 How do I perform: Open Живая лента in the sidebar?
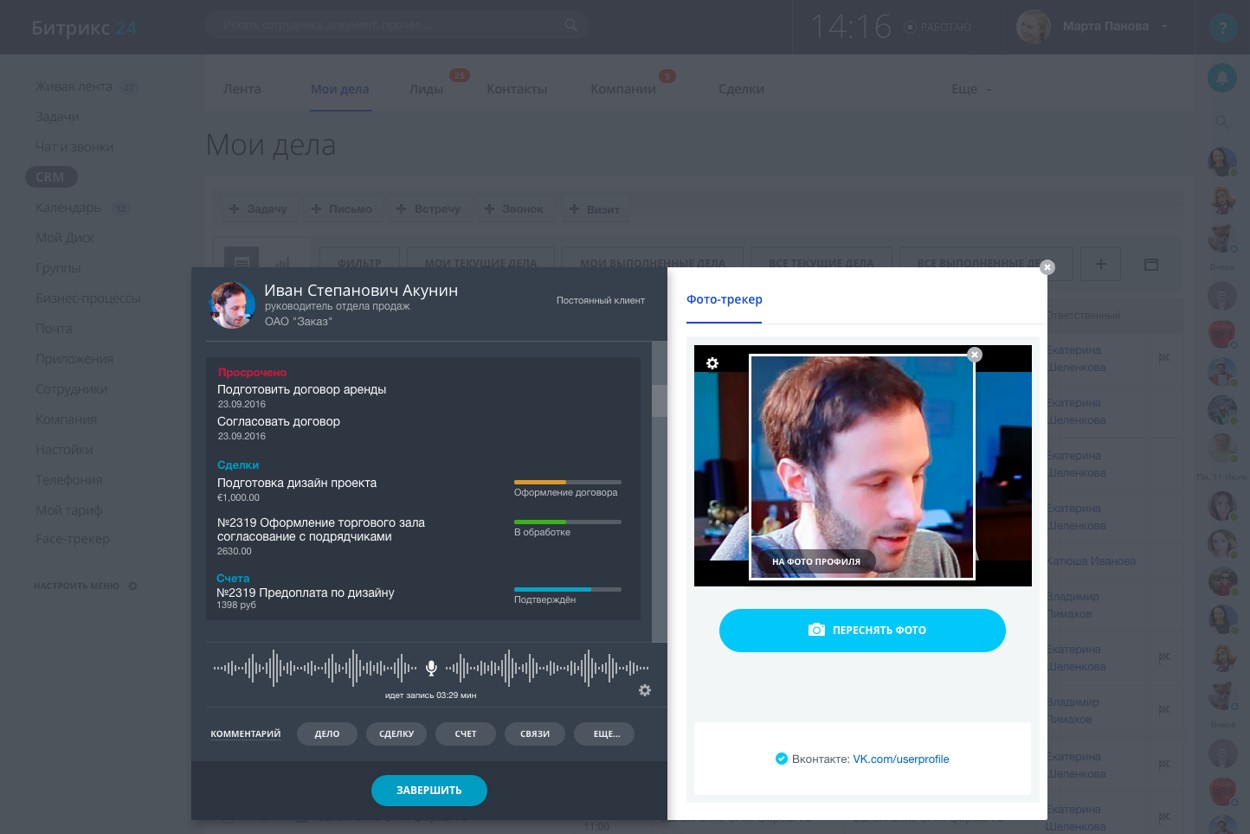[x=74, y=86]
